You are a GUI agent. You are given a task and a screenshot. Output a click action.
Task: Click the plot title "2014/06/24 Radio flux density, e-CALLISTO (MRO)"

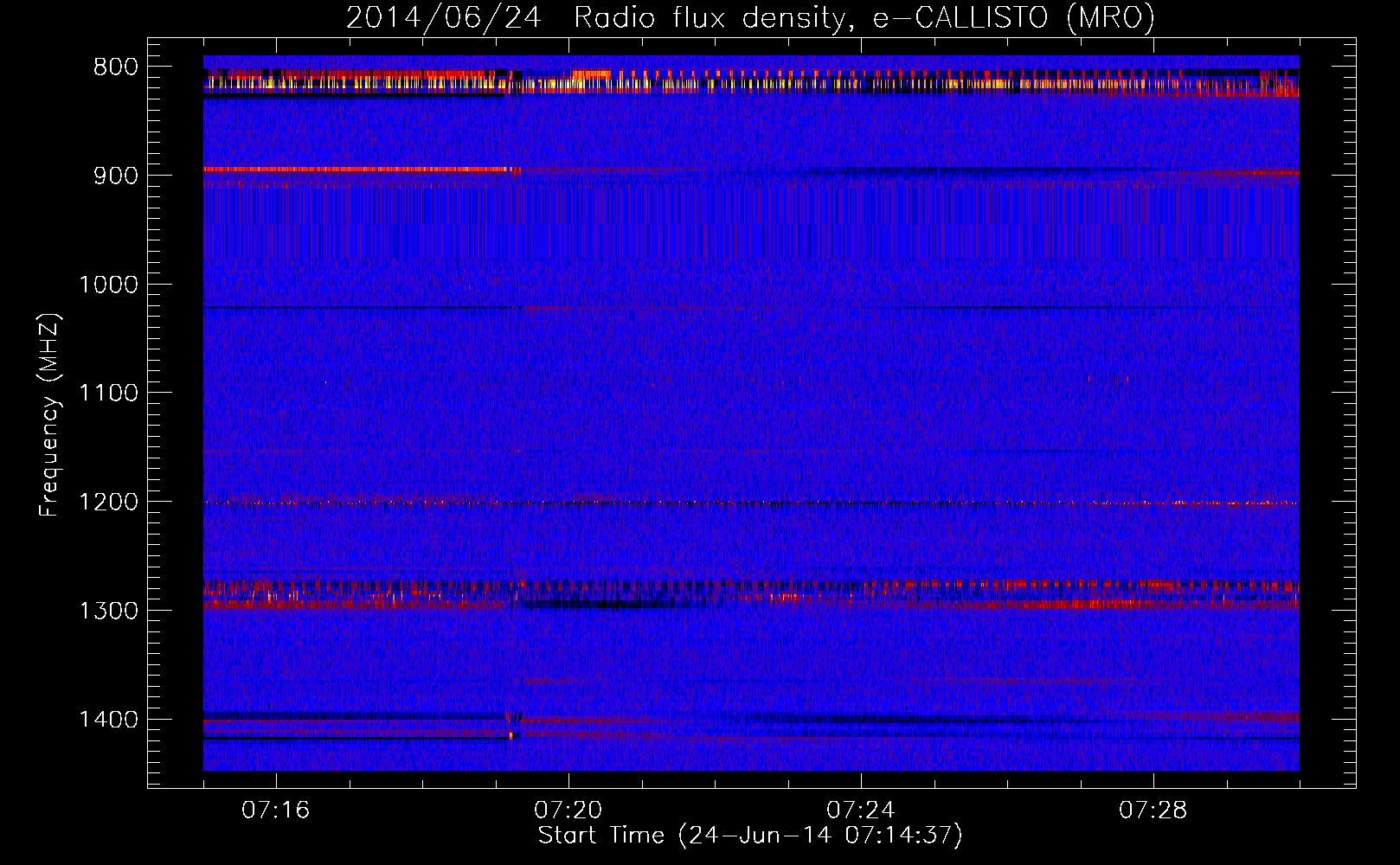750,17
